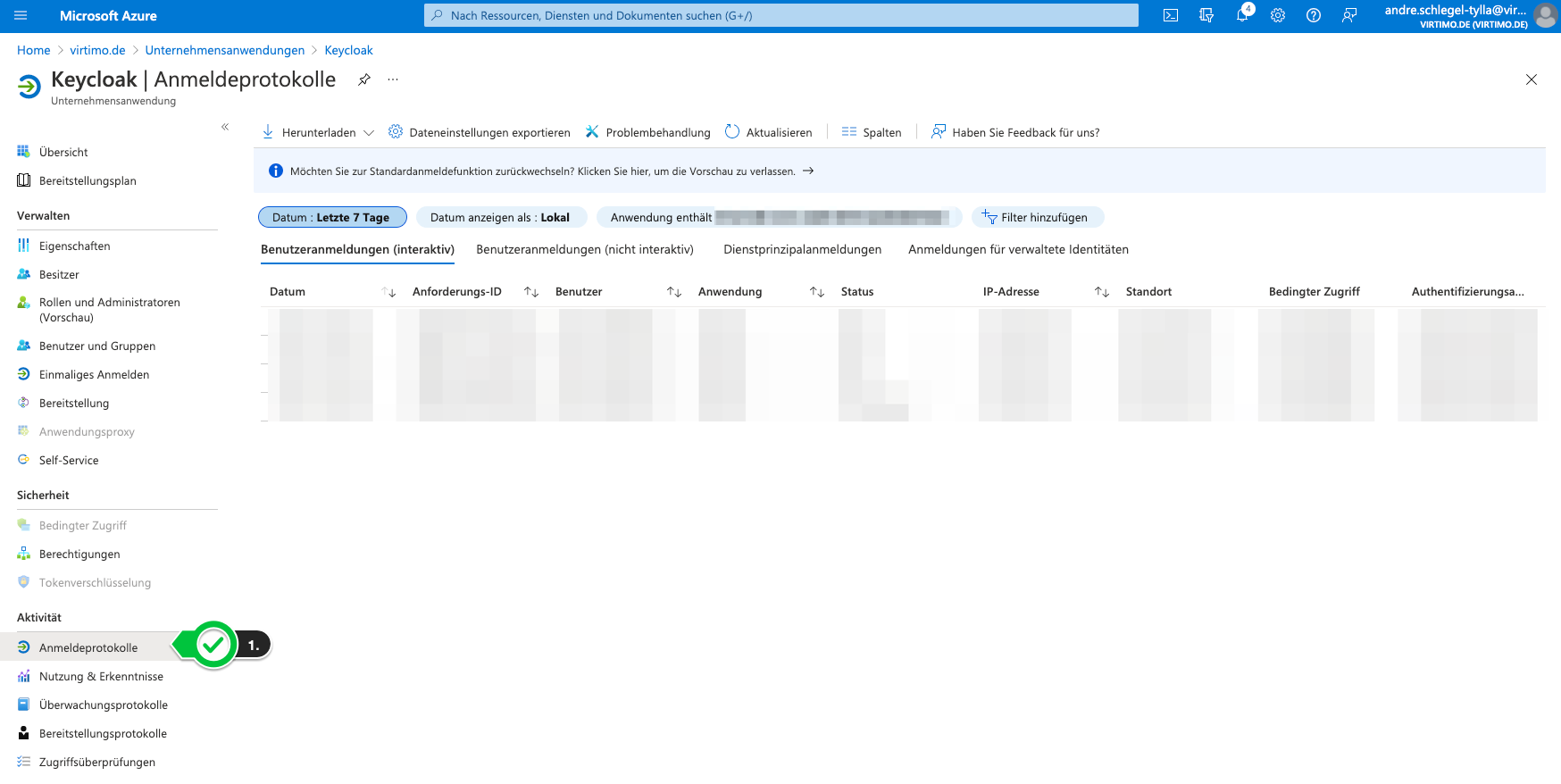Screen dimensions: 1561x784
Task: Switch to Dienstprinzipalanmeldungen tab
Action: (803, 249)
